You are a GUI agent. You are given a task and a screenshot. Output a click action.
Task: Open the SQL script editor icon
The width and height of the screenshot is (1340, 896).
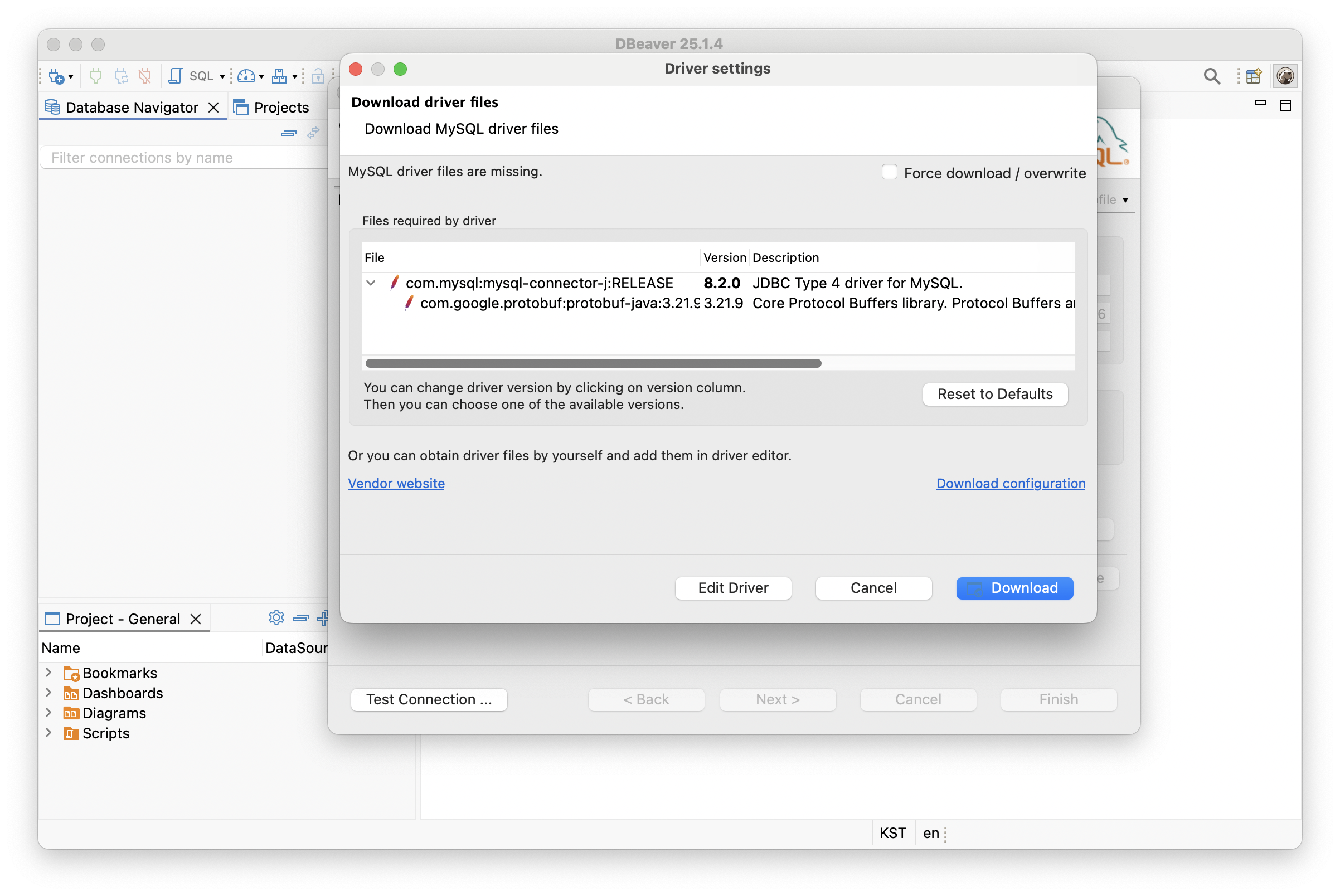(176, 75)
